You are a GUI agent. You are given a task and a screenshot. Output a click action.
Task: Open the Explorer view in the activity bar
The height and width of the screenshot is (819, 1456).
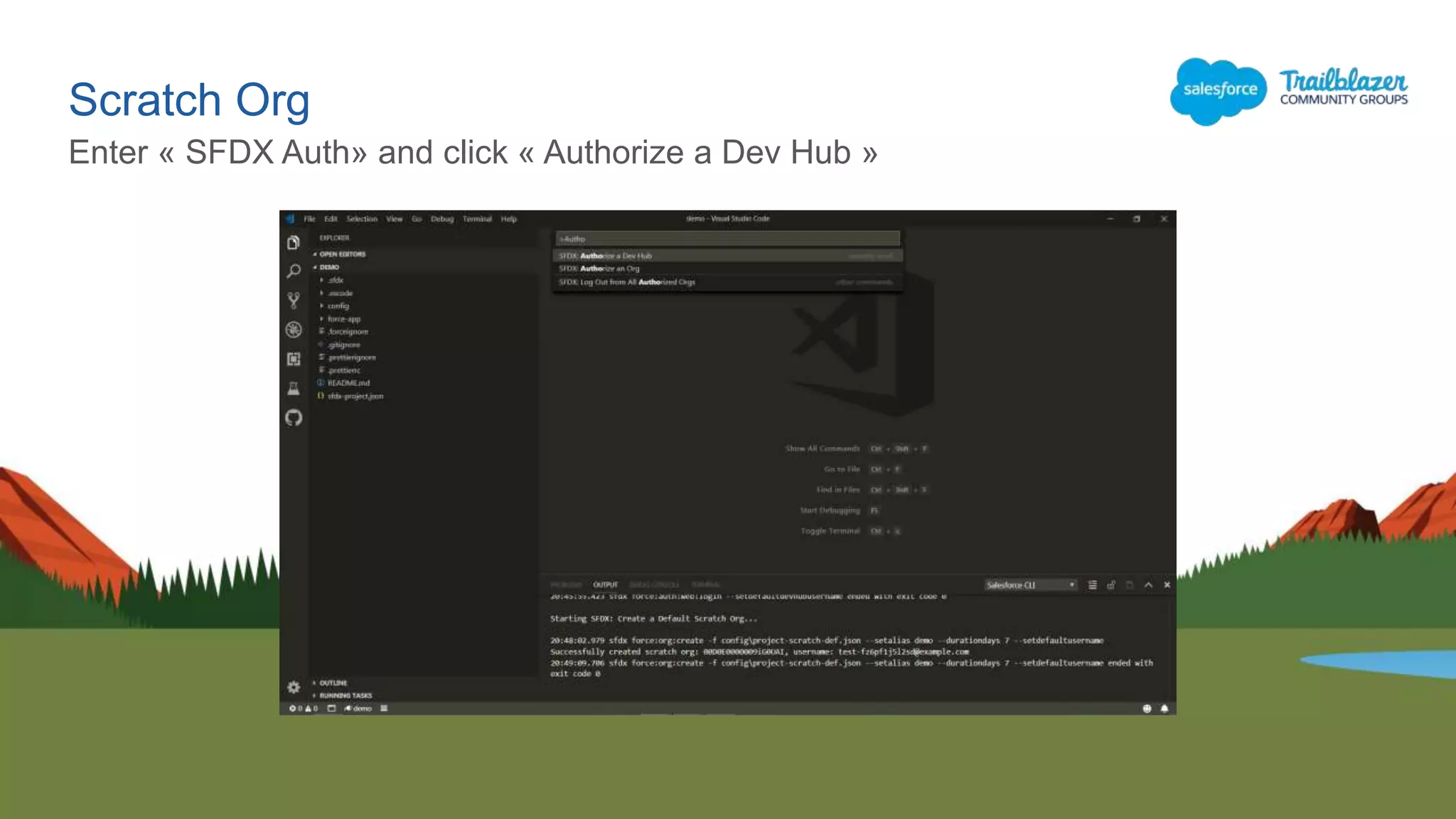tap(294, 243)
